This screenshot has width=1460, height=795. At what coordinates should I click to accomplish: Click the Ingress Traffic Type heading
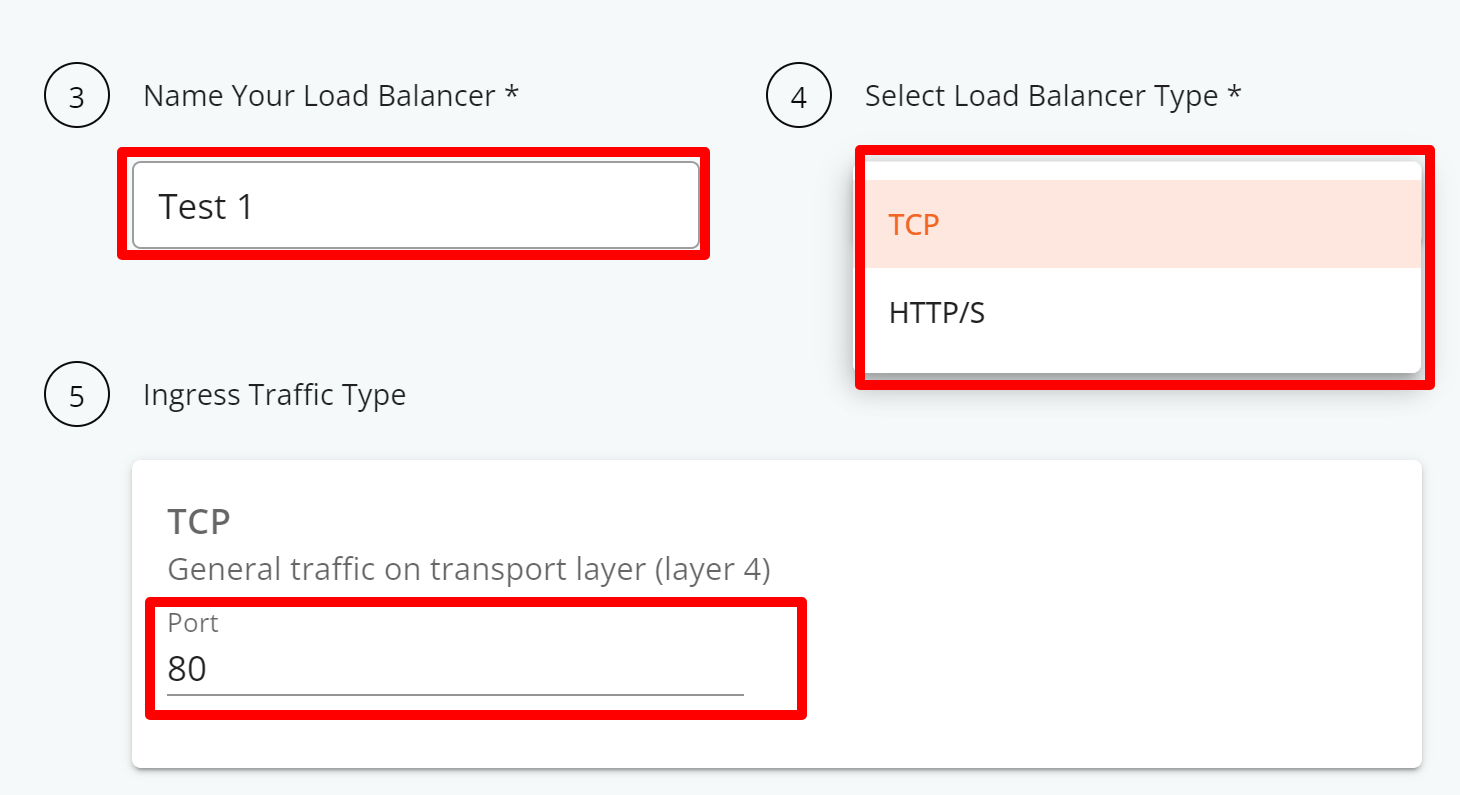pyautogui.click(x=274, y=395)
